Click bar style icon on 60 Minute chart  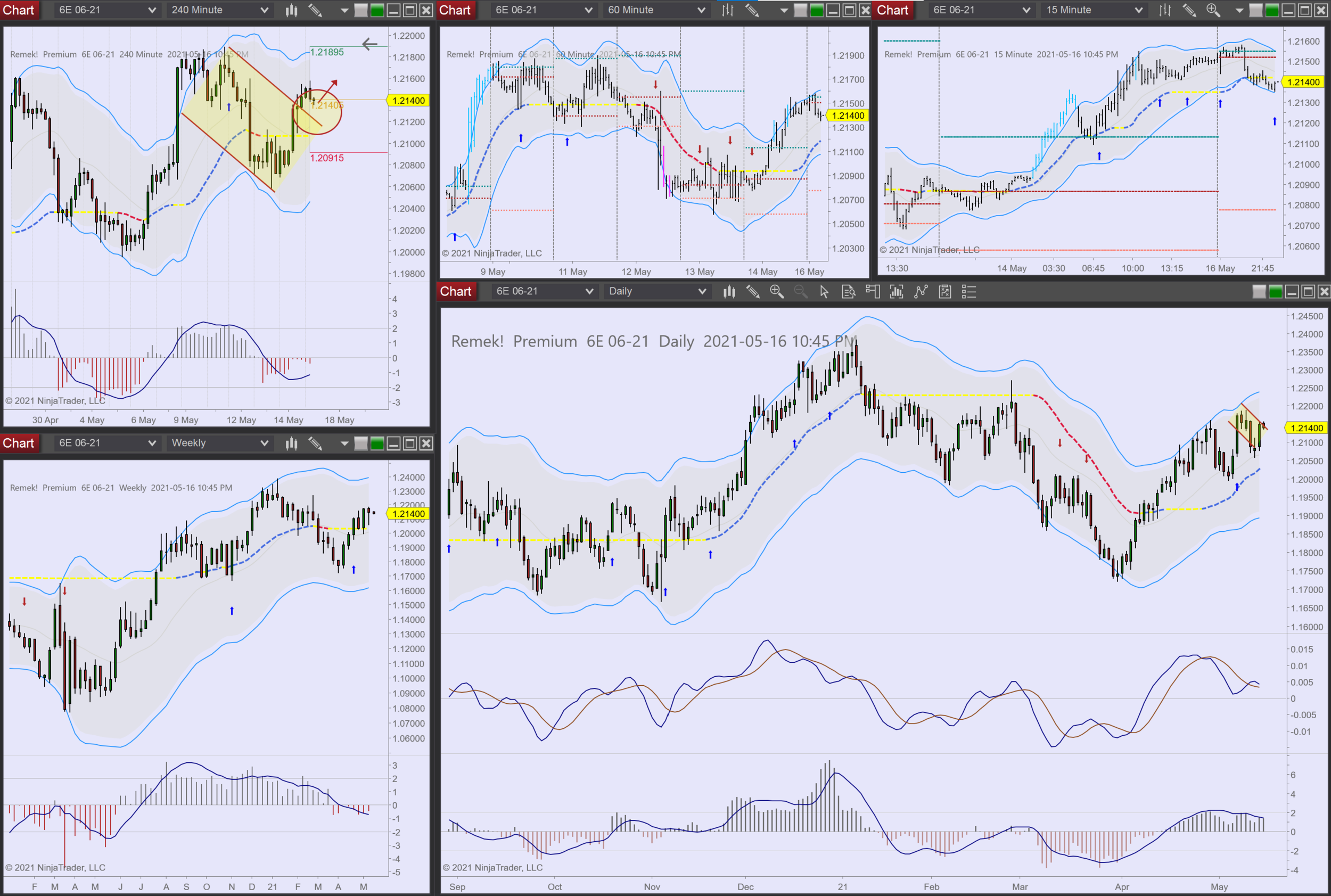[x=727, y=10]
